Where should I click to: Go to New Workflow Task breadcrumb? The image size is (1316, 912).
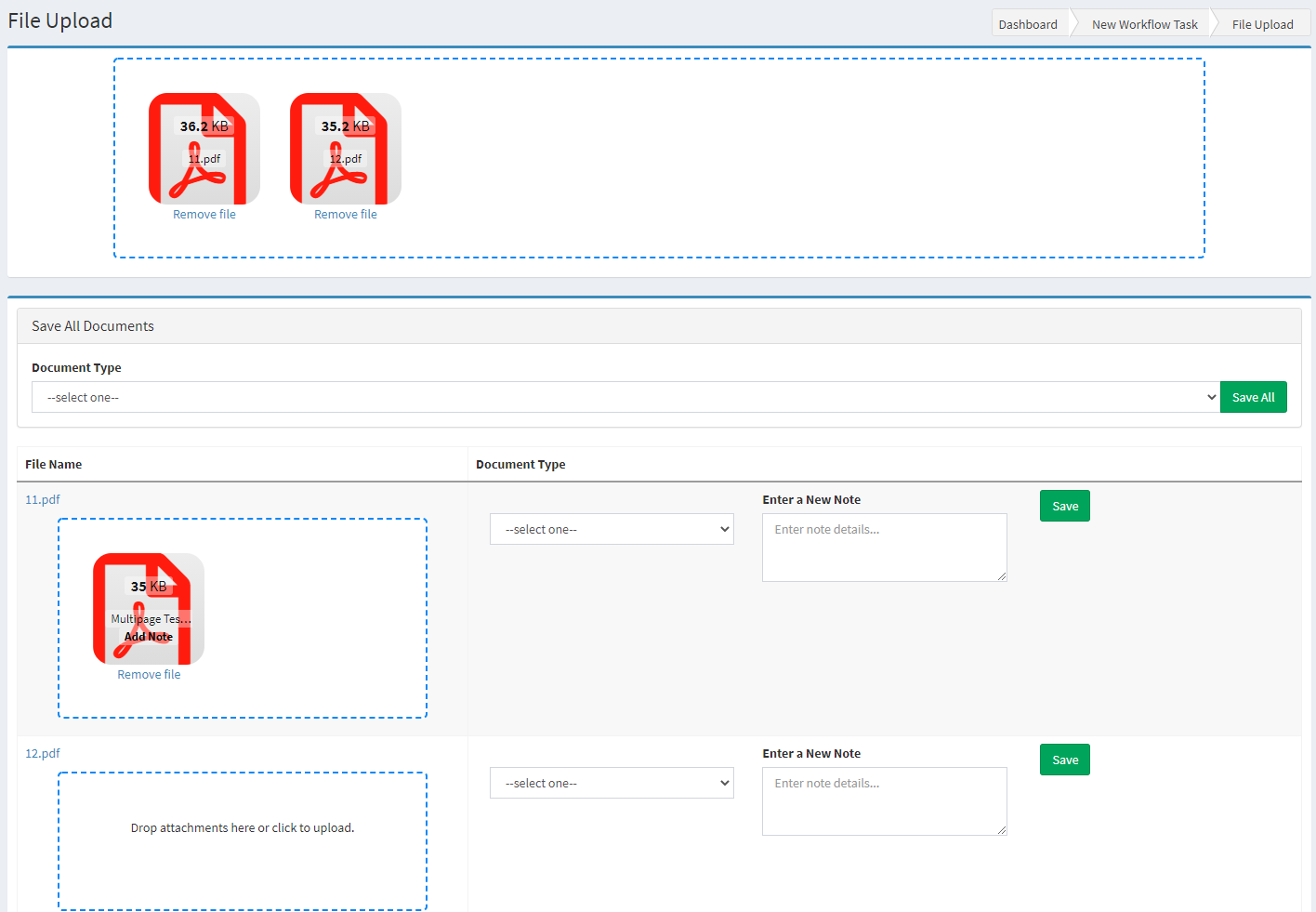pyautogui.click(x=1145, y=24)
